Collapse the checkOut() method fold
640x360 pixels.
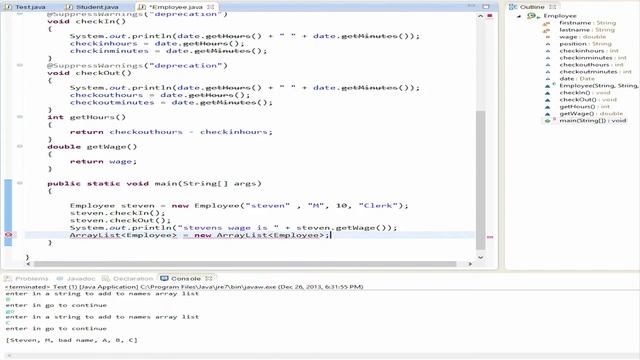[20, 65]
